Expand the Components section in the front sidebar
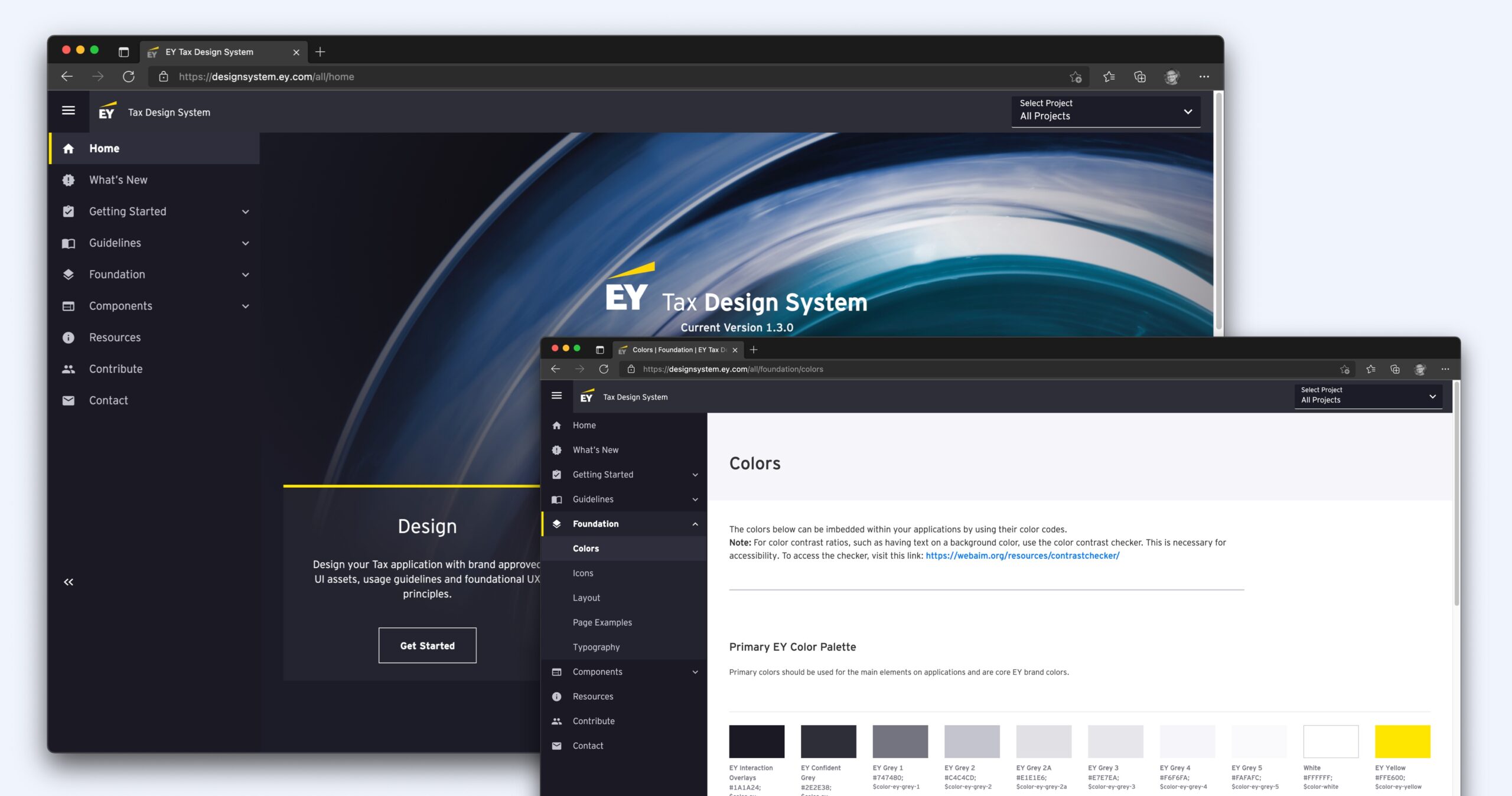The width and height of the screenshot is (1512, 796). (x=695, y=672)
